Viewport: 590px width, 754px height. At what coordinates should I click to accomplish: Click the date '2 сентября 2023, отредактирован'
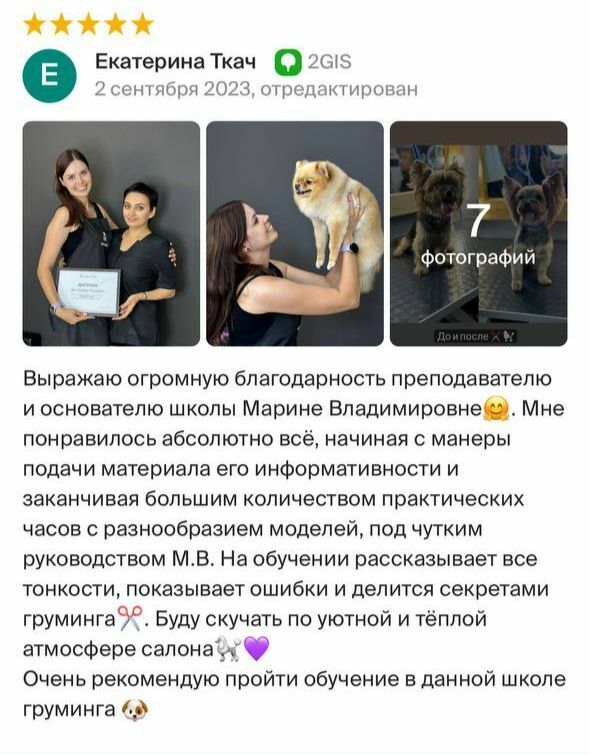256,89
